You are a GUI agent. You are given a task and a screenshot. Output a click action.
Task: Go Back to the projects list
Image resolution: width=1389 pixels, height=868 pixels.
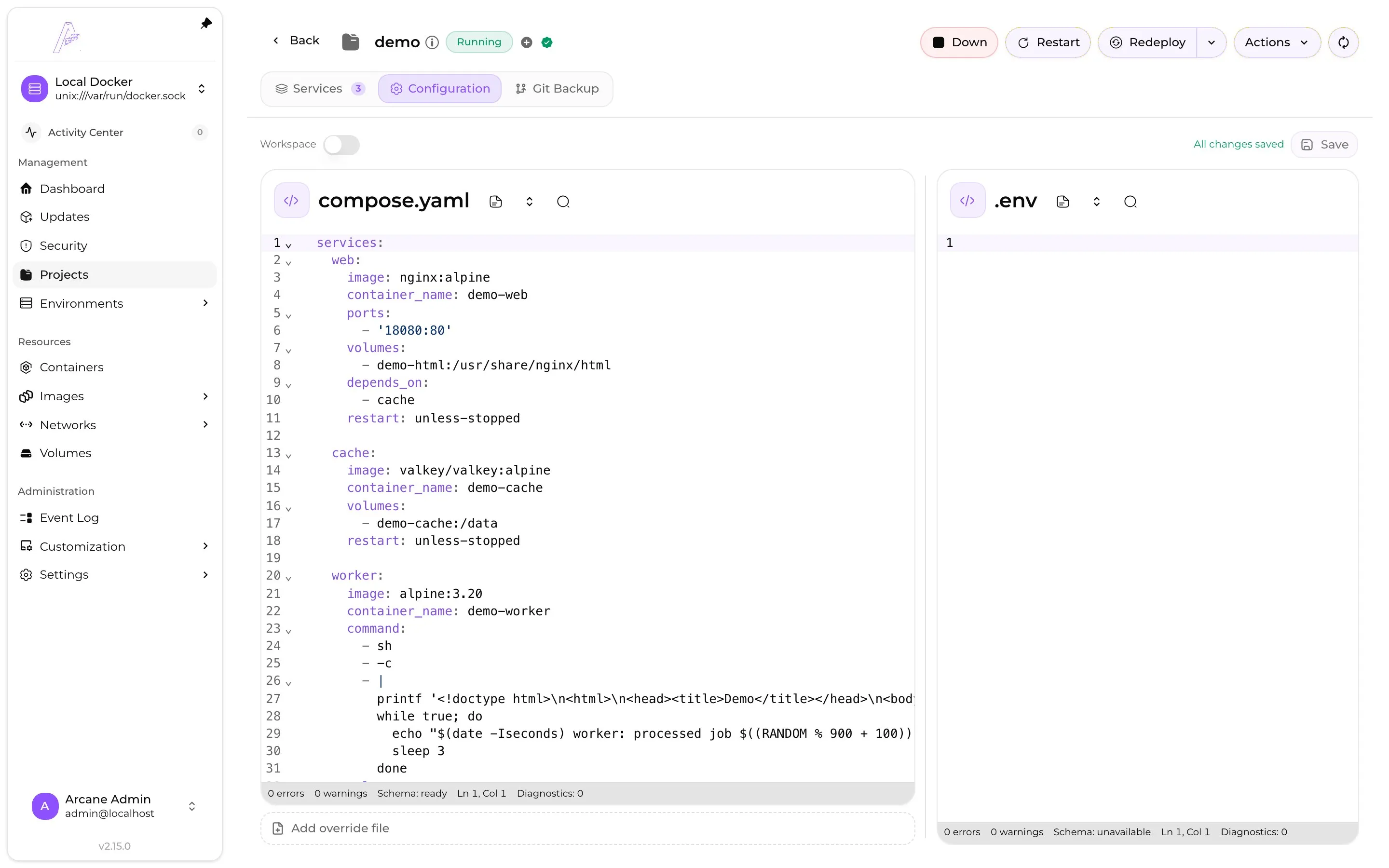[x=296, y=41]
